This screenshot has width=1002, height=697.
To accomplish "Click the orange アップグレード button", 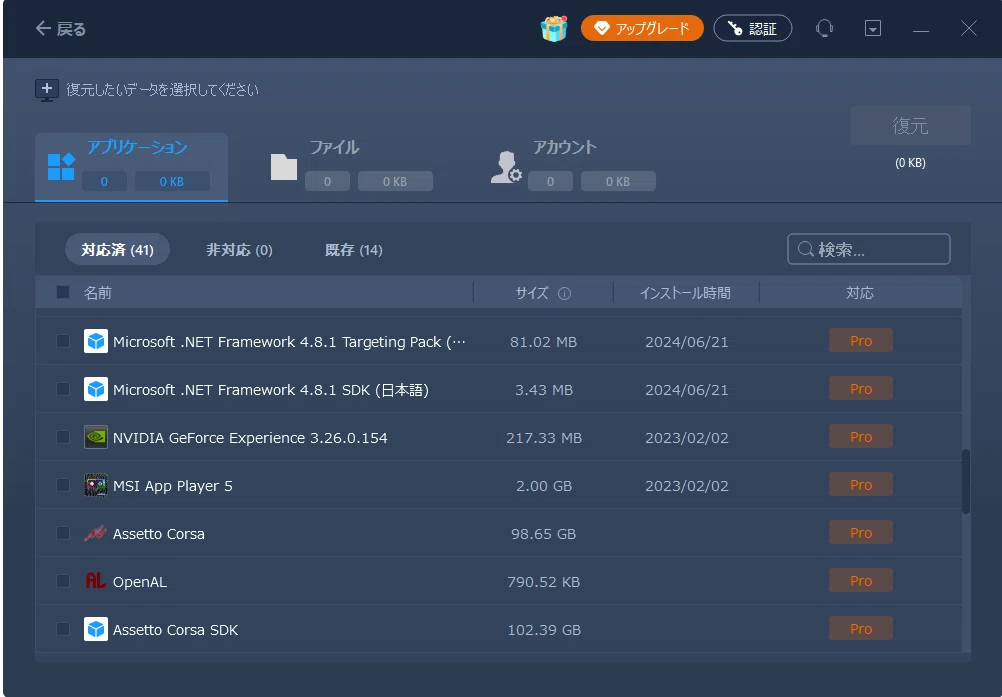I will click(642, 28).
